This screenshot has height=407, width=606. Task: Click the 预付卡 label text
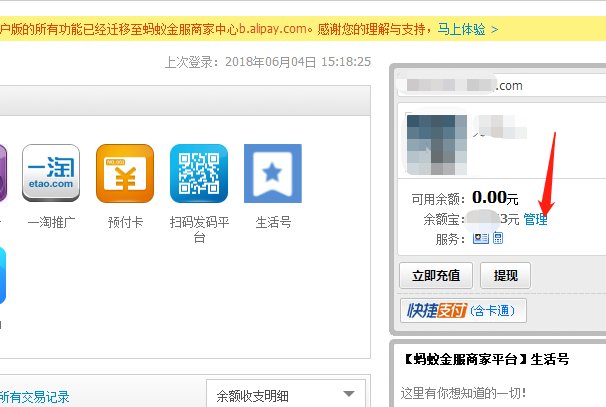pos(125,222)
